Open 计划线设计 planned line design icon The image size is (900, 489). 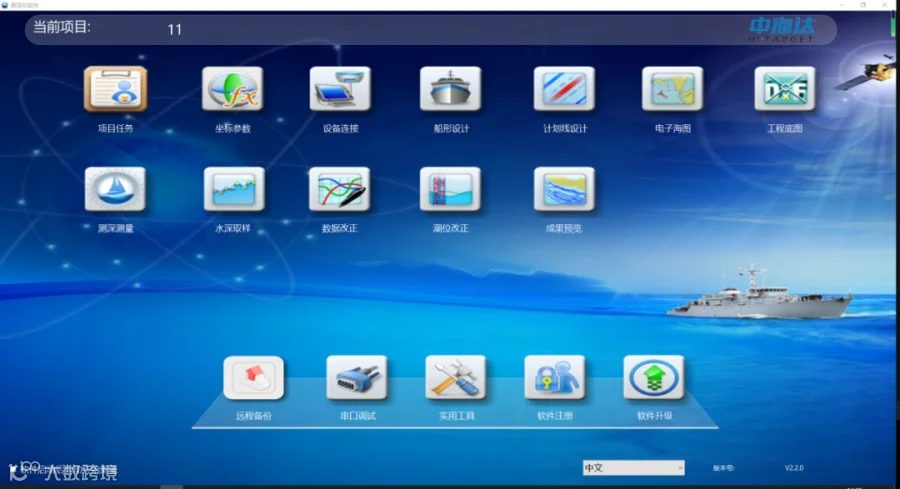pos(564,89)
